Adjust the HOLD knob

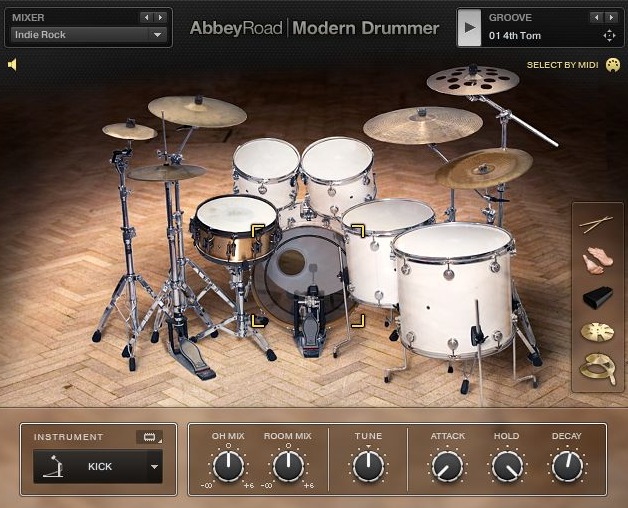click(507, 467)
